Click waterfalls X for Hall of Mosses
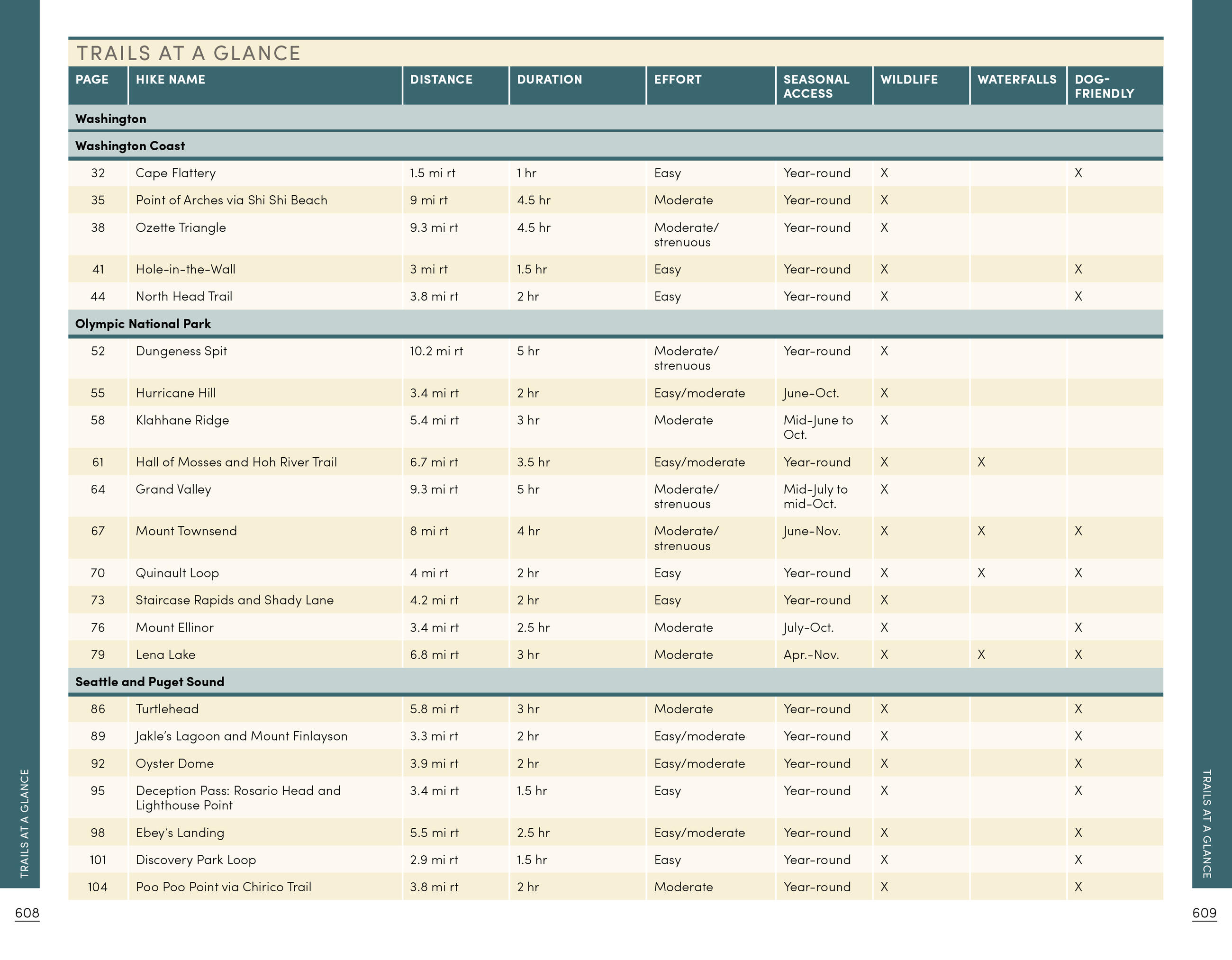1232x960 pixels. point(981,462)
